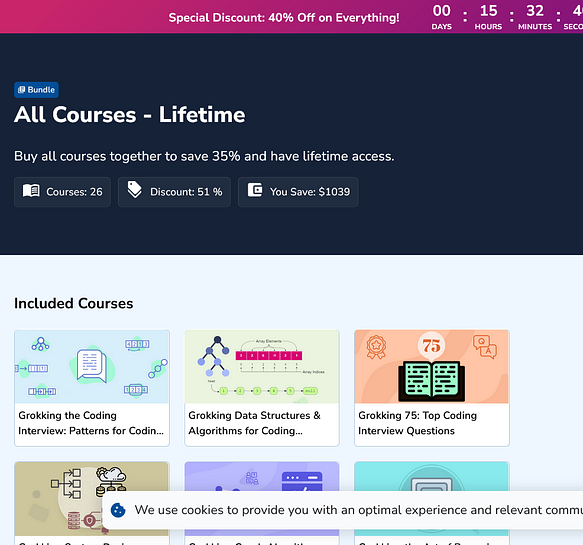
Task: Open the teal course card thumbnail
Action: 432,476
